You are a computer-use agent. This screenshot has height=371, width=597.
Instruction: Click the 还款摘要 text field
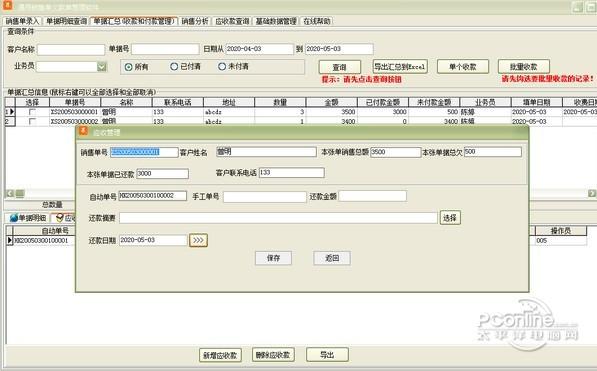278,218
